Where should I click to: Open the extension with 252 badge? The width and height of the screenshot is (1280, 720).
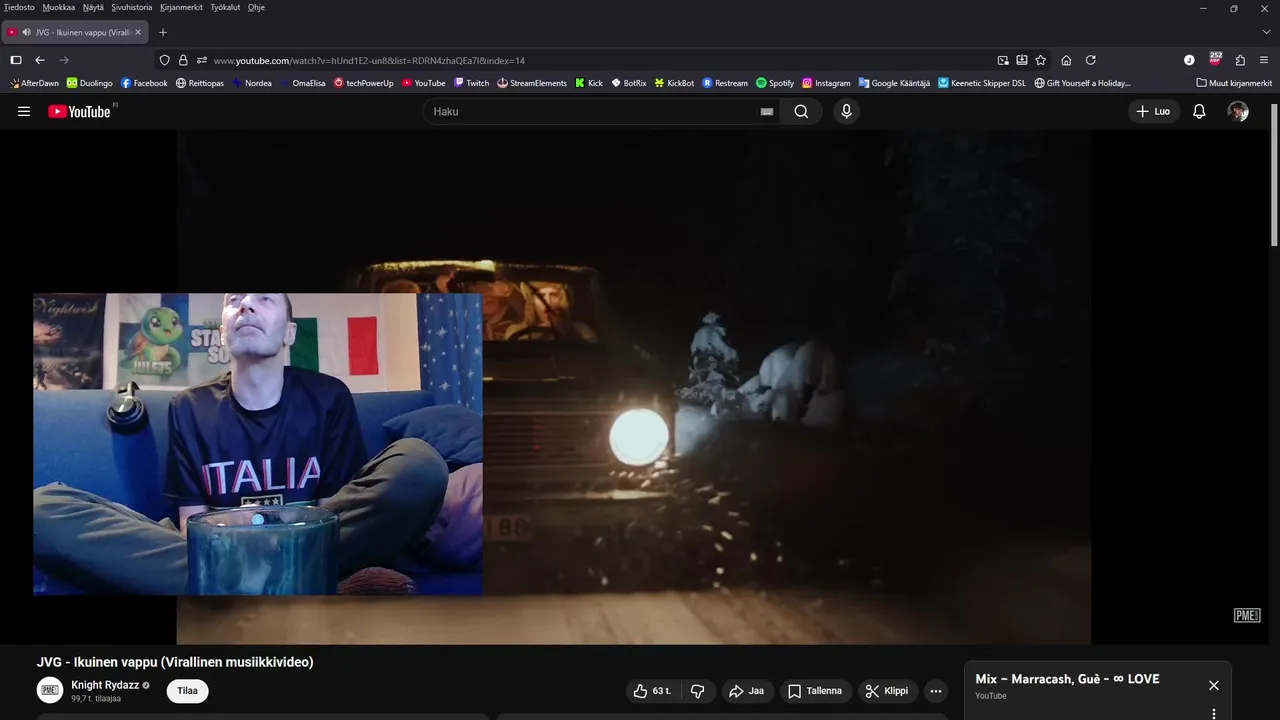coord(1215,59)
